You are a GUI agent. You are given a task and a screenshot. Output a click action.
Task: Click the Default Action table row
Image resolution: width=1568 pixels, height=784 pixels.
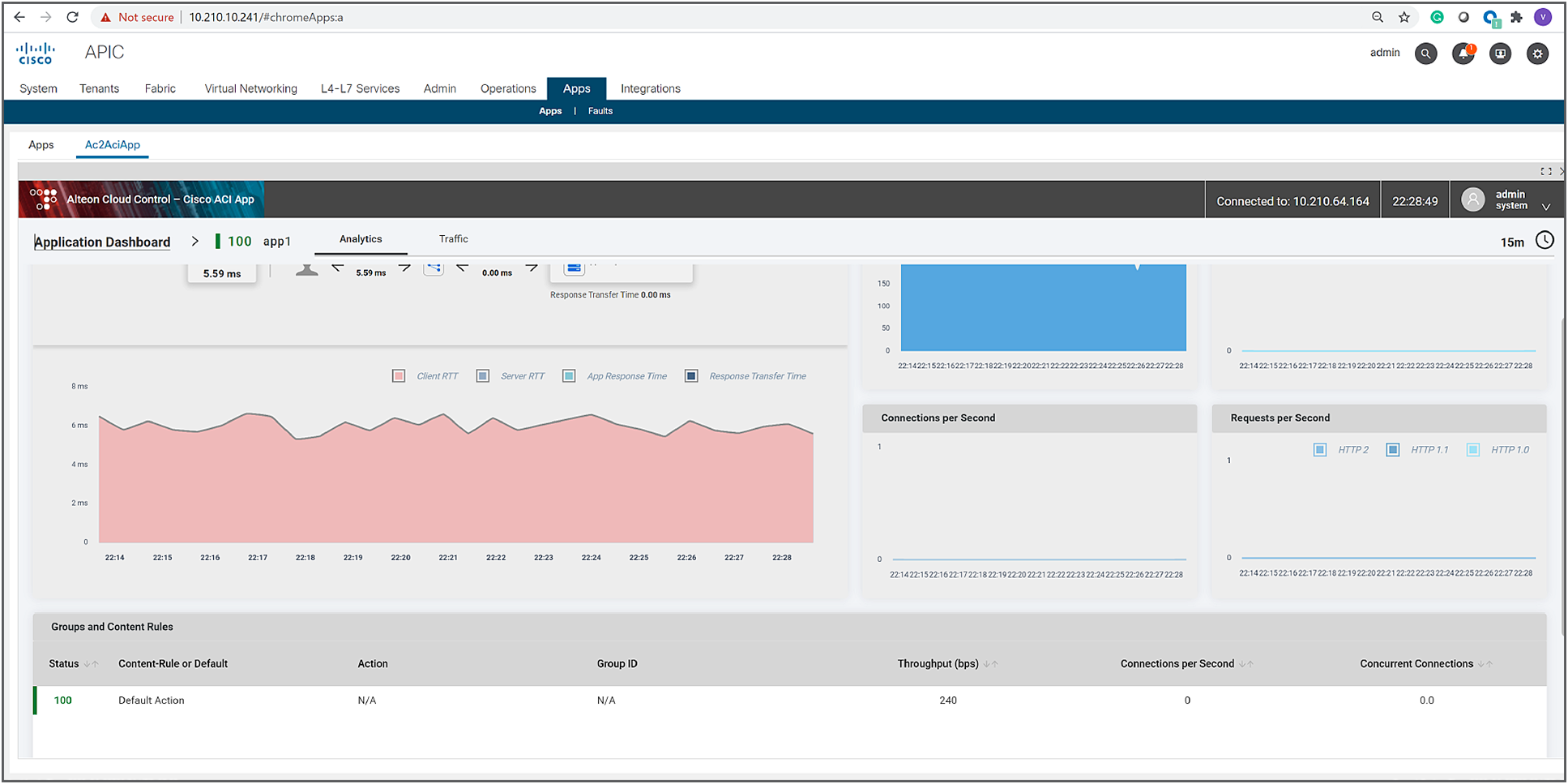click(x=789, y=700)
